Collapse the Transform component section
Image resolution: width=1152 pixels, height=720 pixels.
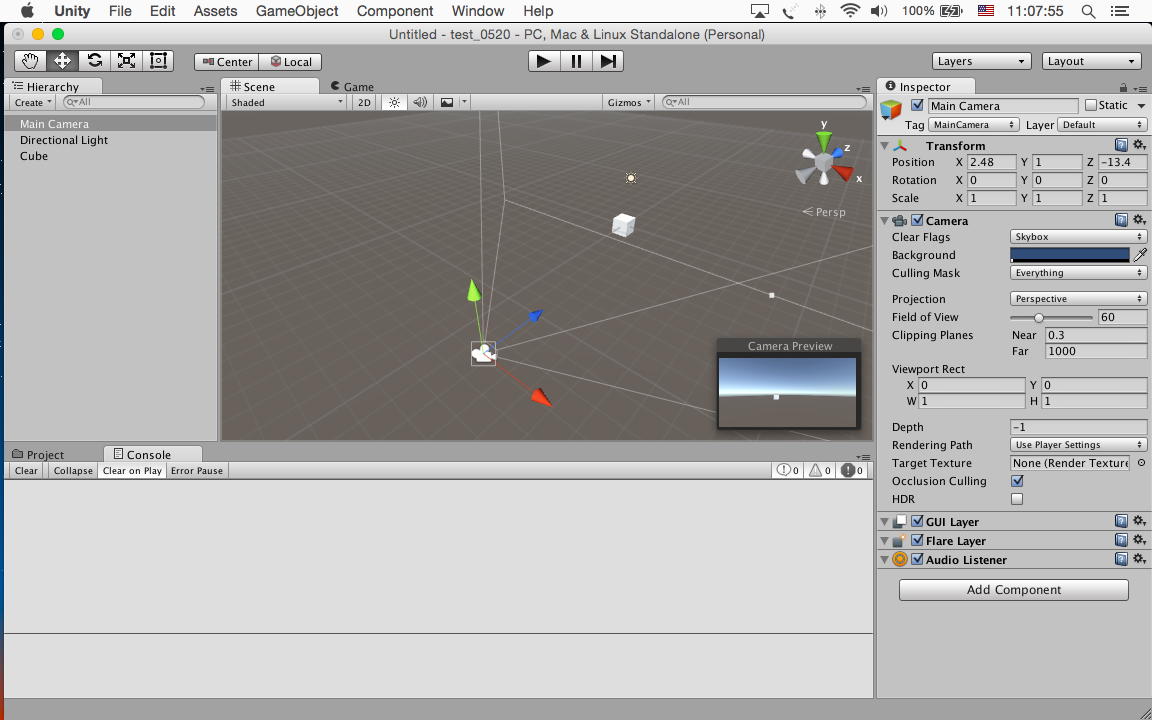pos(884,146)
